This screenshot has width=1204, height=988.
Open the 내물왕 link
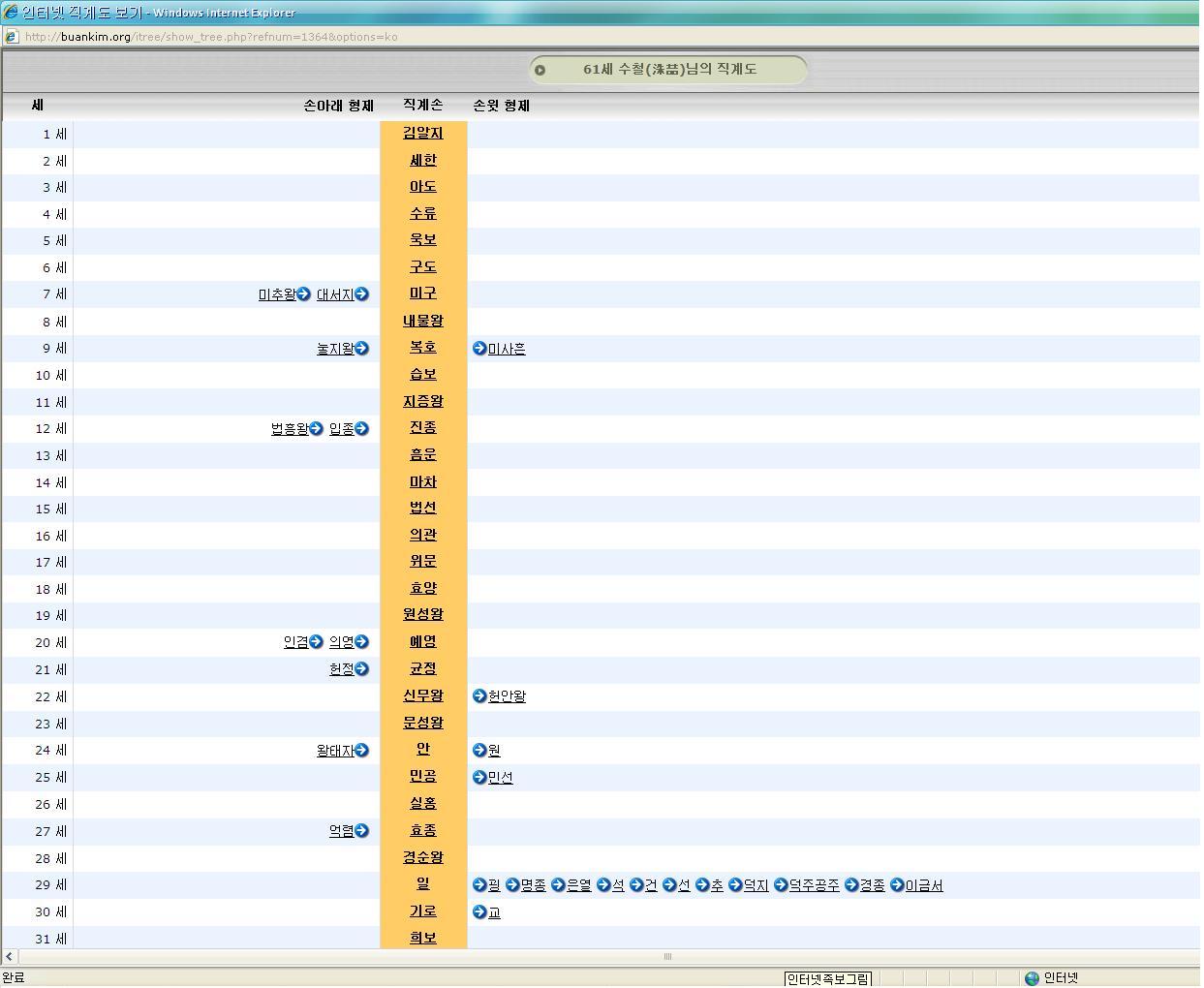423,322
